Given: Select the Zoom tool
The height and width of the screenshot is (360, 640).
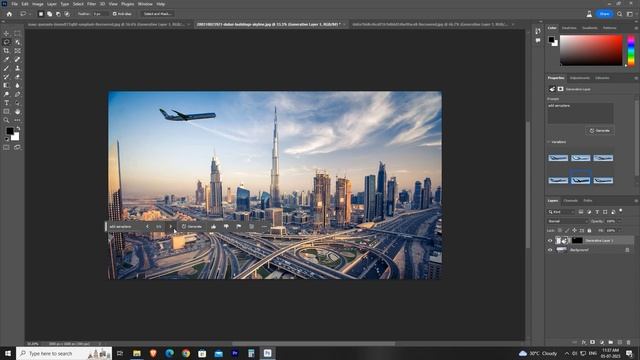Looking at the screenshot, I should coord(6,120).
